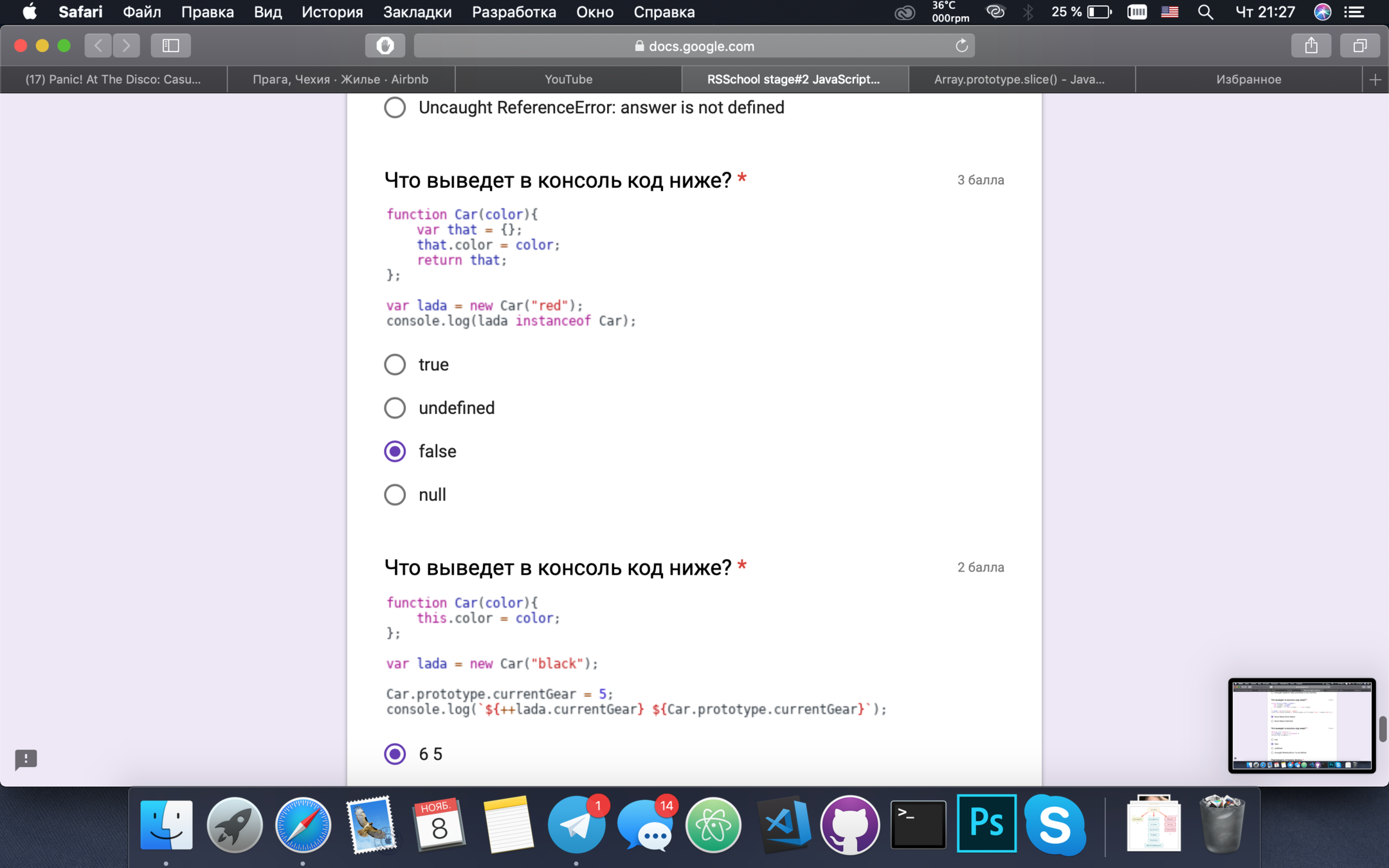Click the privacy shield icon in toolbar
1389x868 pixels.
(385, 46)
